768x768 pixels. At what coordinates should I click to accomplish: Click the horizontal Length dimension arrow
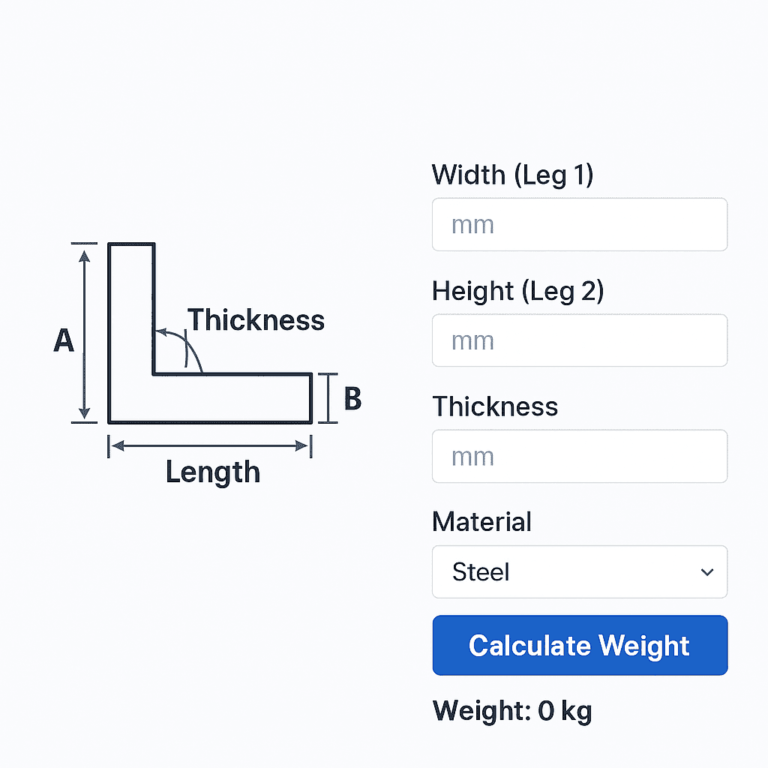(210, 446)
